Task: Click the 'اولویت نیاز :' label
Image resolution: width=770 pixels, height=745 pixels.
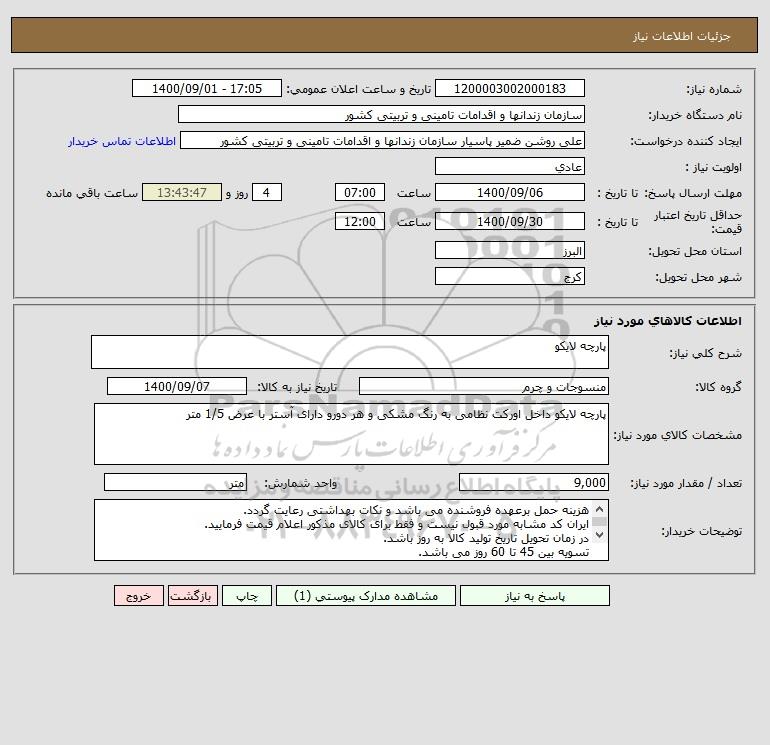Action: point(714,167)
